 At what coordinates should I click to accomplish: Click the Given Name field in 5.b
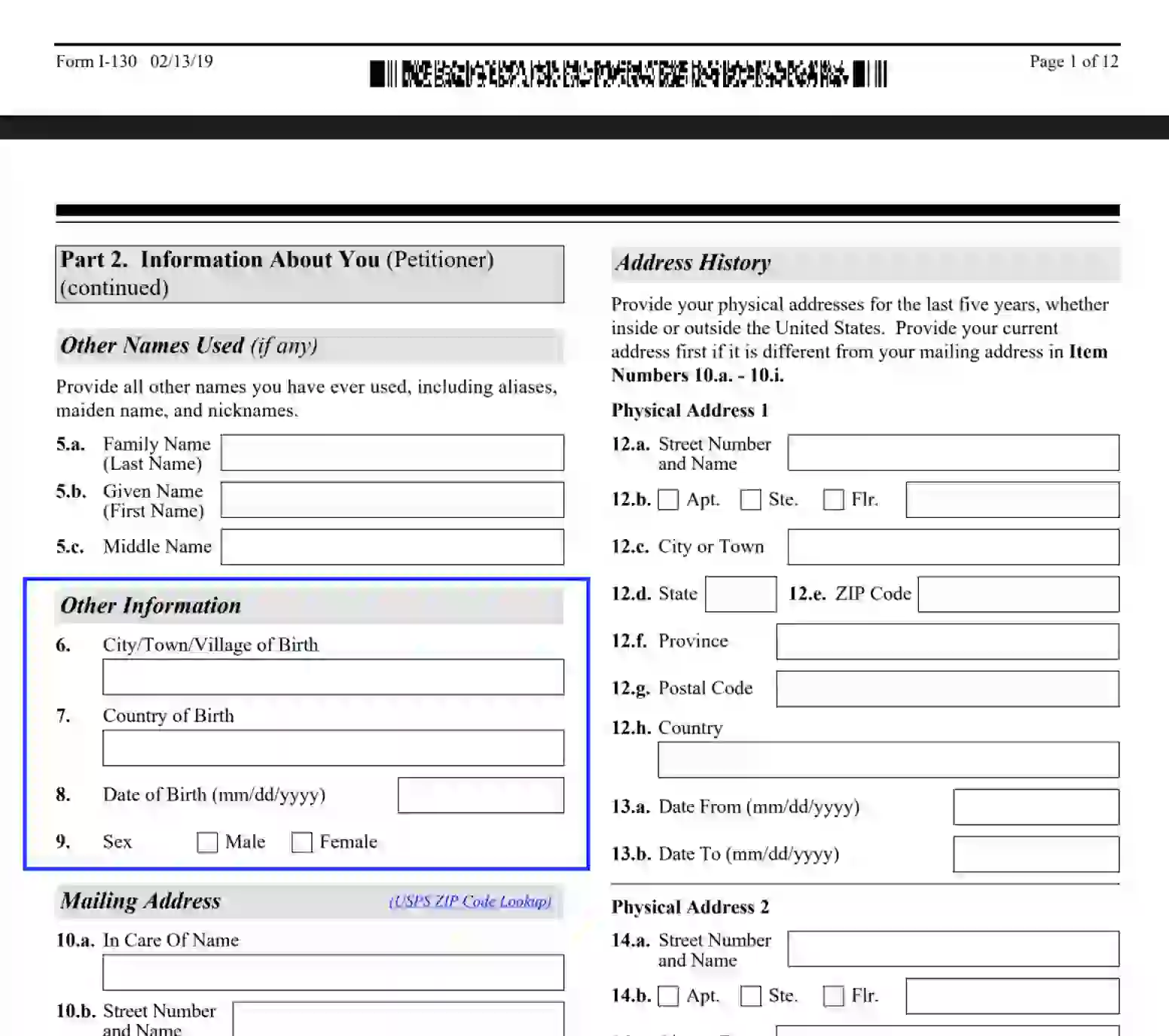[x=391, y=499]
